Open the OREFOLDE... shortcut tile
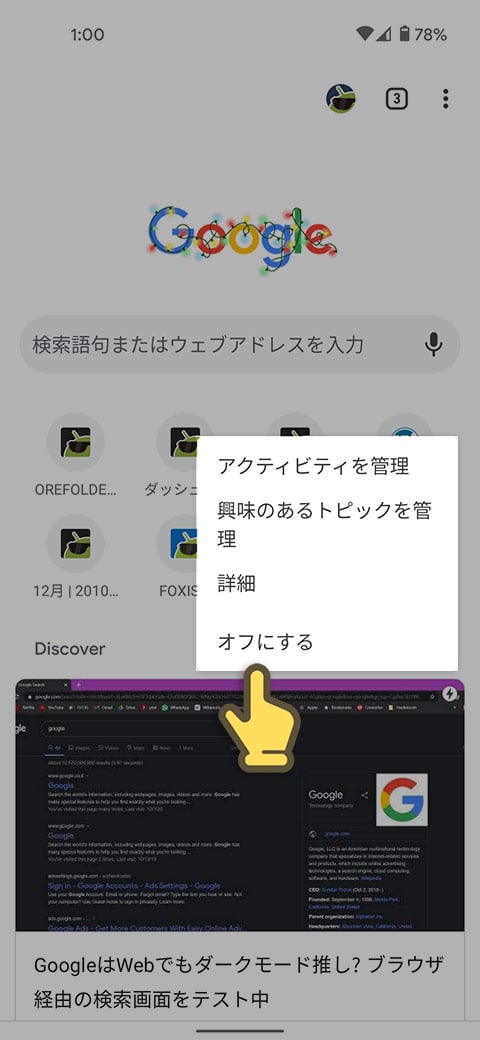480x1040 pixels. [75, 456]
